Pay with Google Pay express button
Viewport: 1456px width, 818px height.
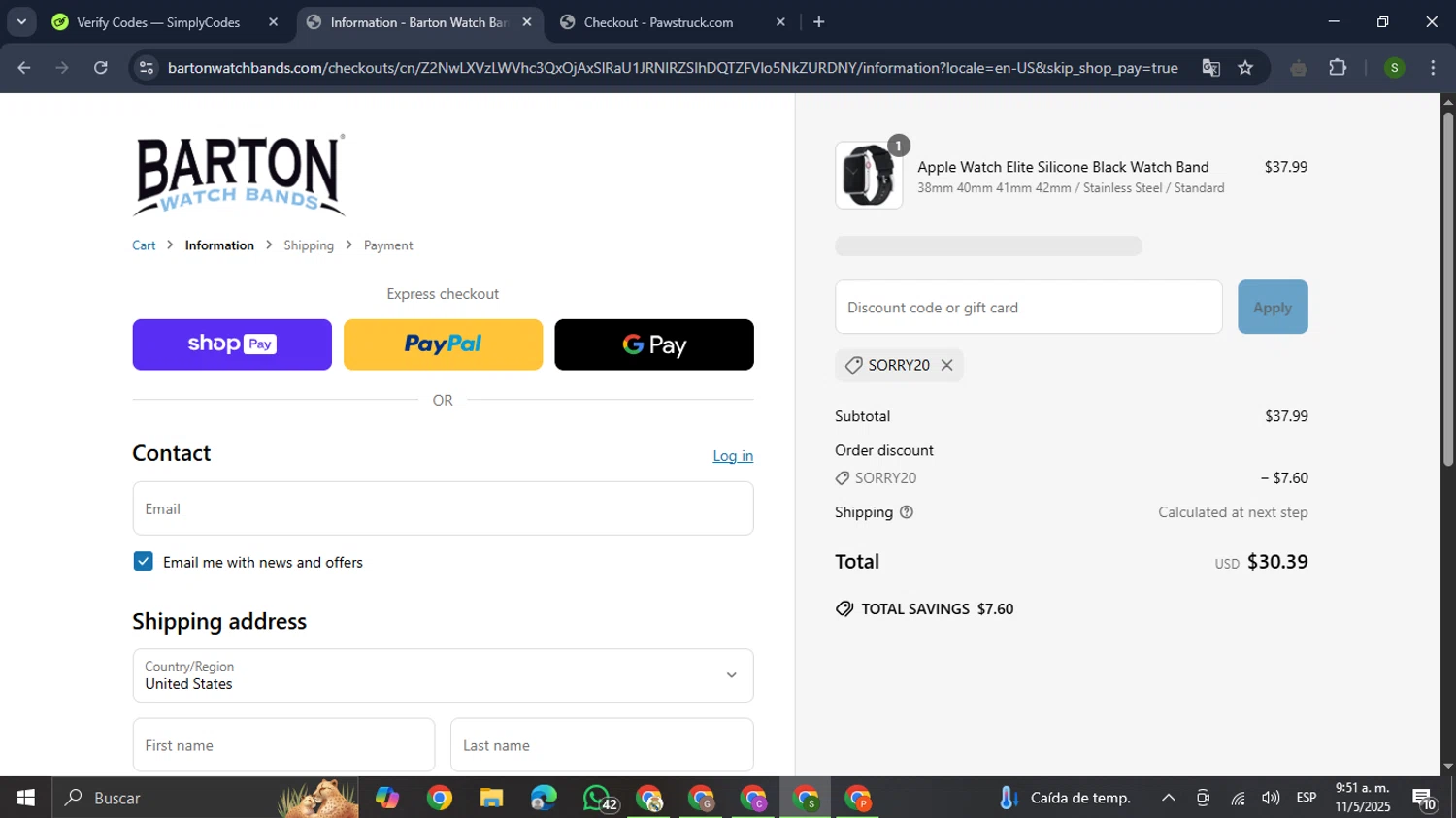point(654,344)
